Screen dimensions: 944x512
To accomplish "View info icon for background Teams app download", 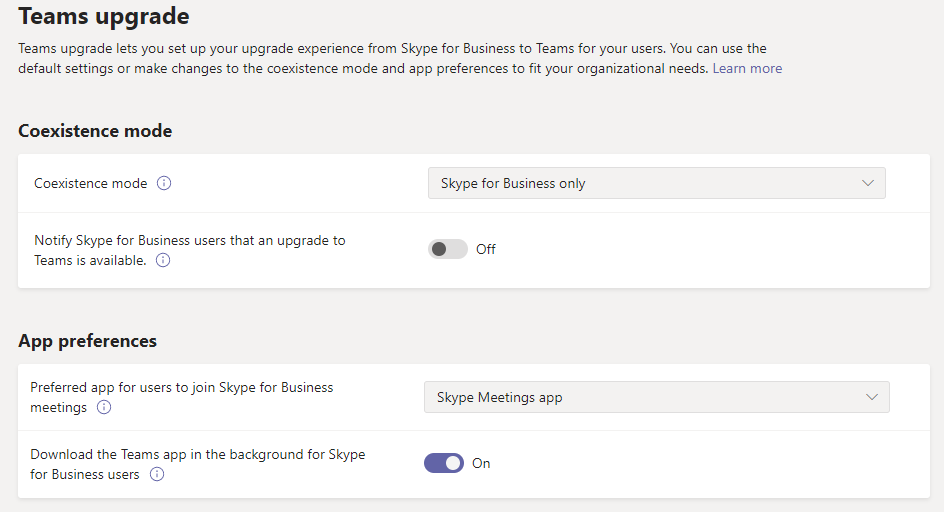I will [157, 474].
